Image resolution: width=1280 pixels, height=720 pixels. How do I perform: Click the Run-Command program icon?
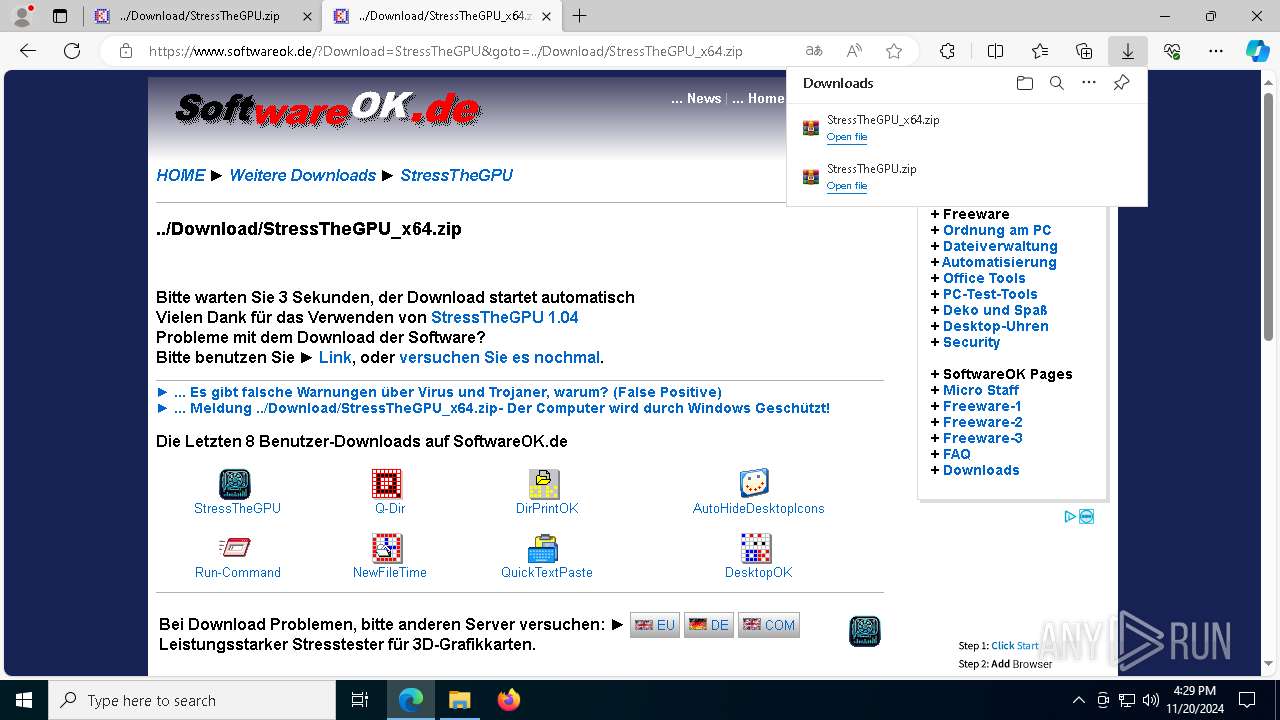pyautogui.click(x=235, y=548)
